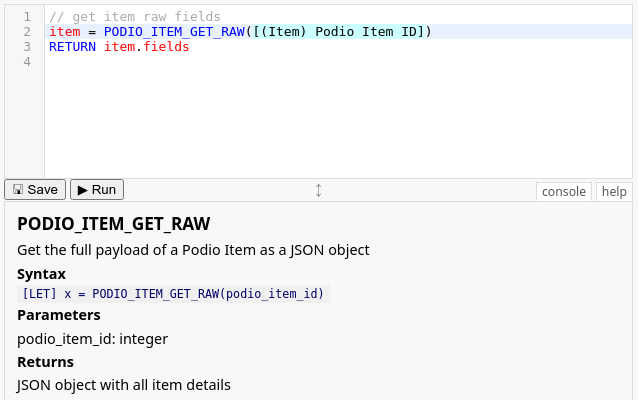Place cursor on empty line 4
Screen dimensions: 638x400
point(200,62)
